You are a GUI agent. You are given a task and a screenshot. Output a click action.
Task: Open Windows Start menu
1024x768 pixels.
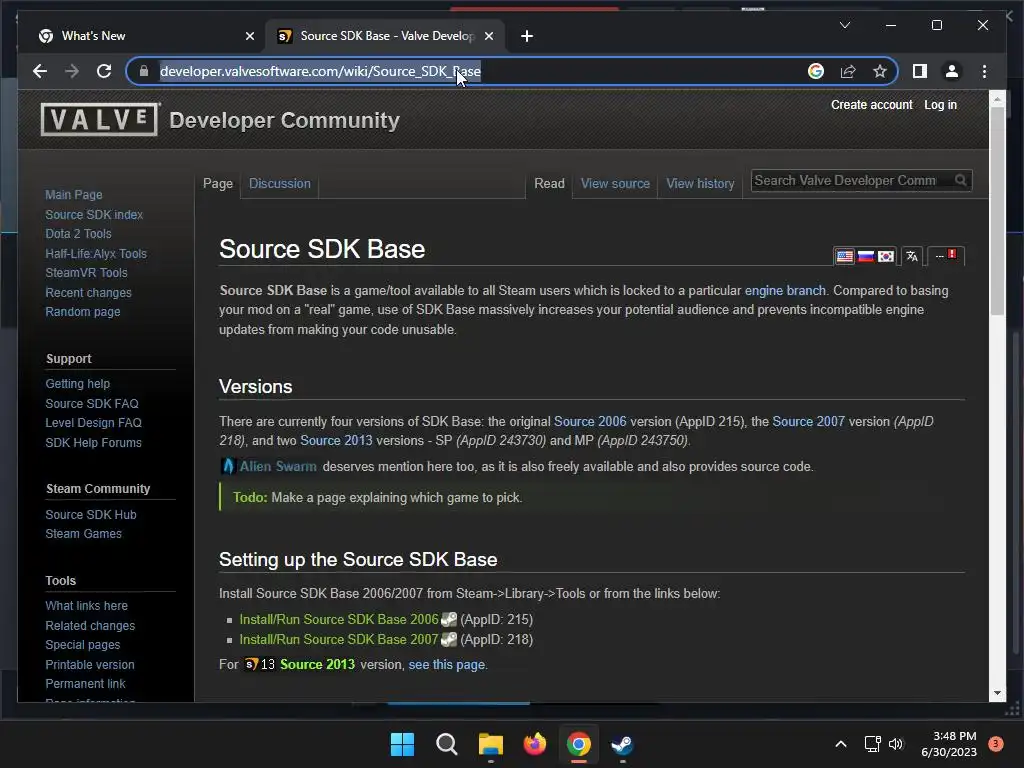pos(402,744)
